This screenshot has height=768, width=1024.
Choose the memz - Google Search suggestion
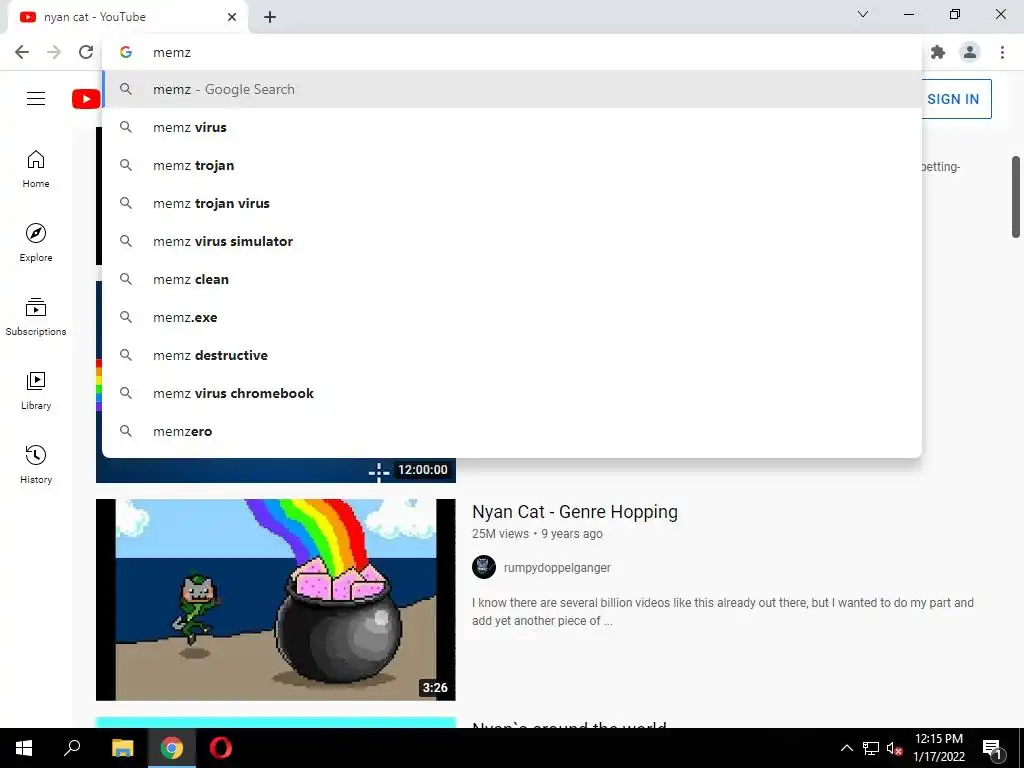512,89
